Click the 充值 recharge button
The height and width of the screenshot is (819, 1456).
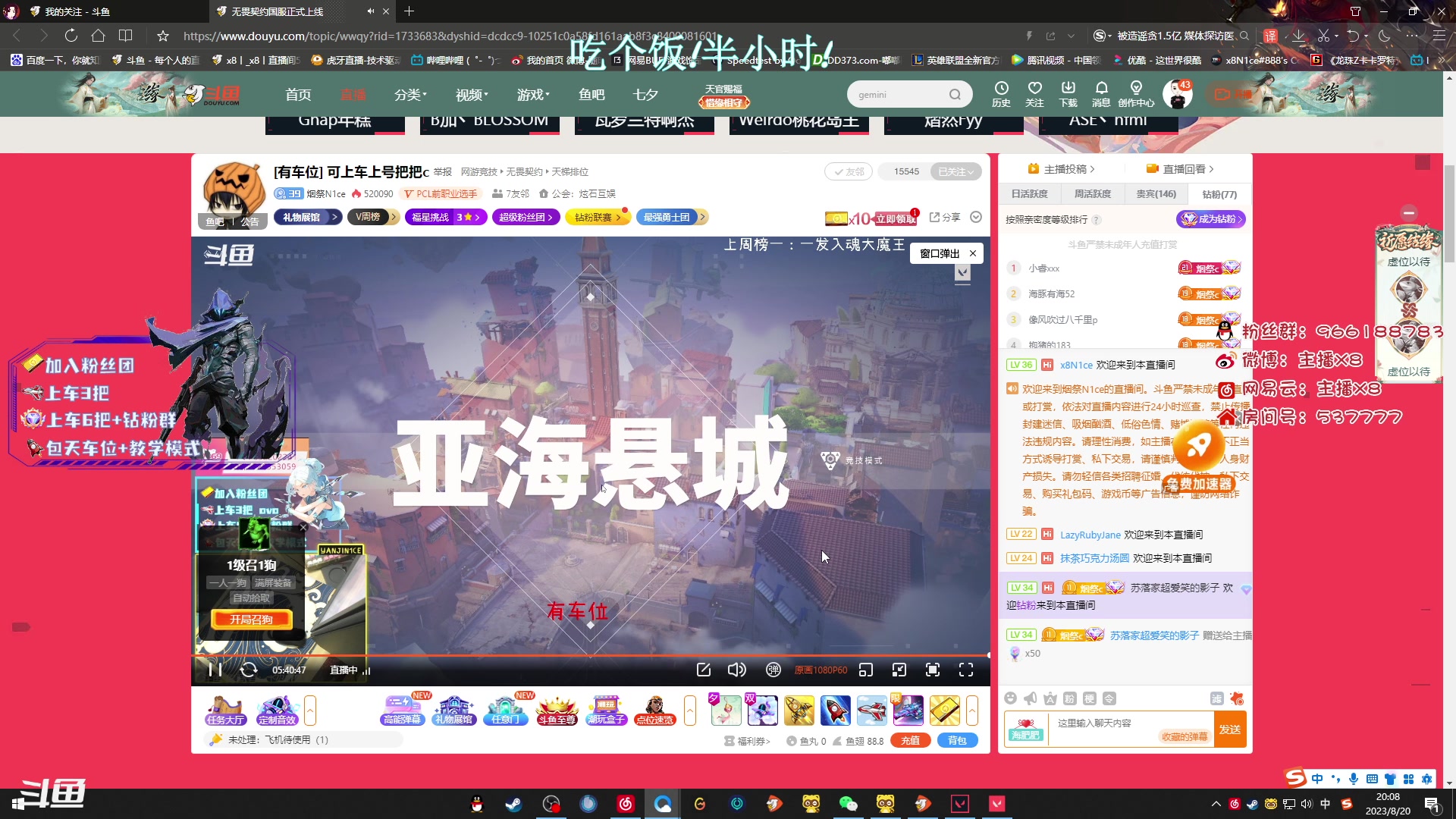tap(911, 741)
